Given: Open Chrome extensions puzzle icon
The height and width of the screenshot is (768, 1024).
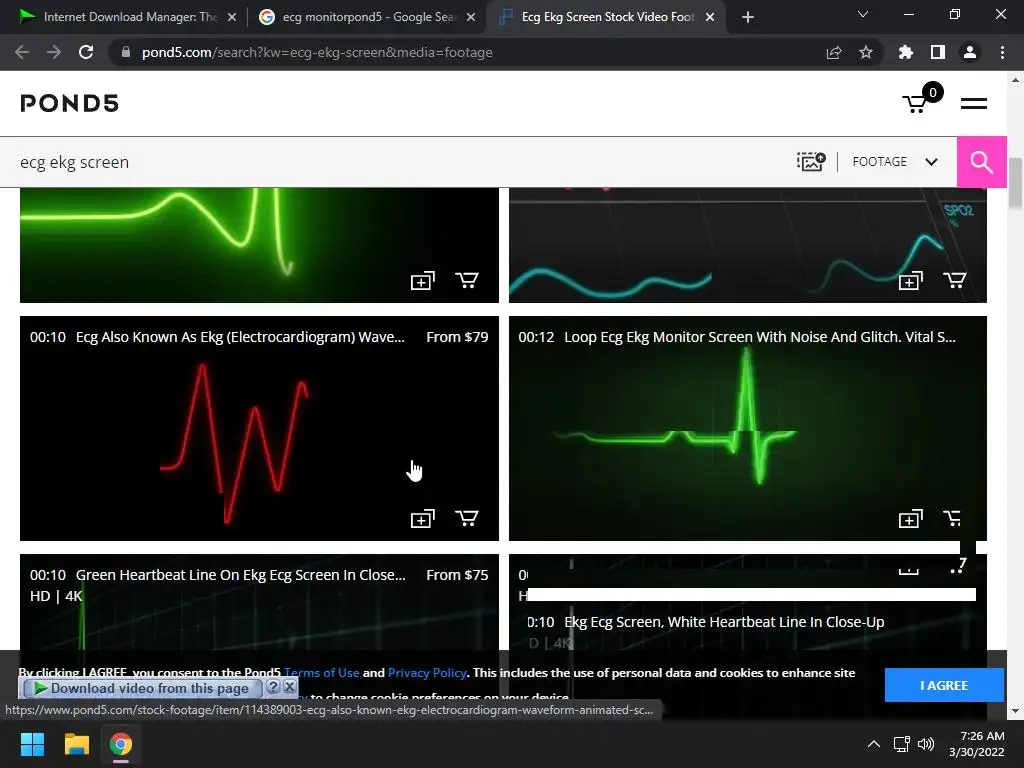Looking at the screenshot, I should [905, 52].
